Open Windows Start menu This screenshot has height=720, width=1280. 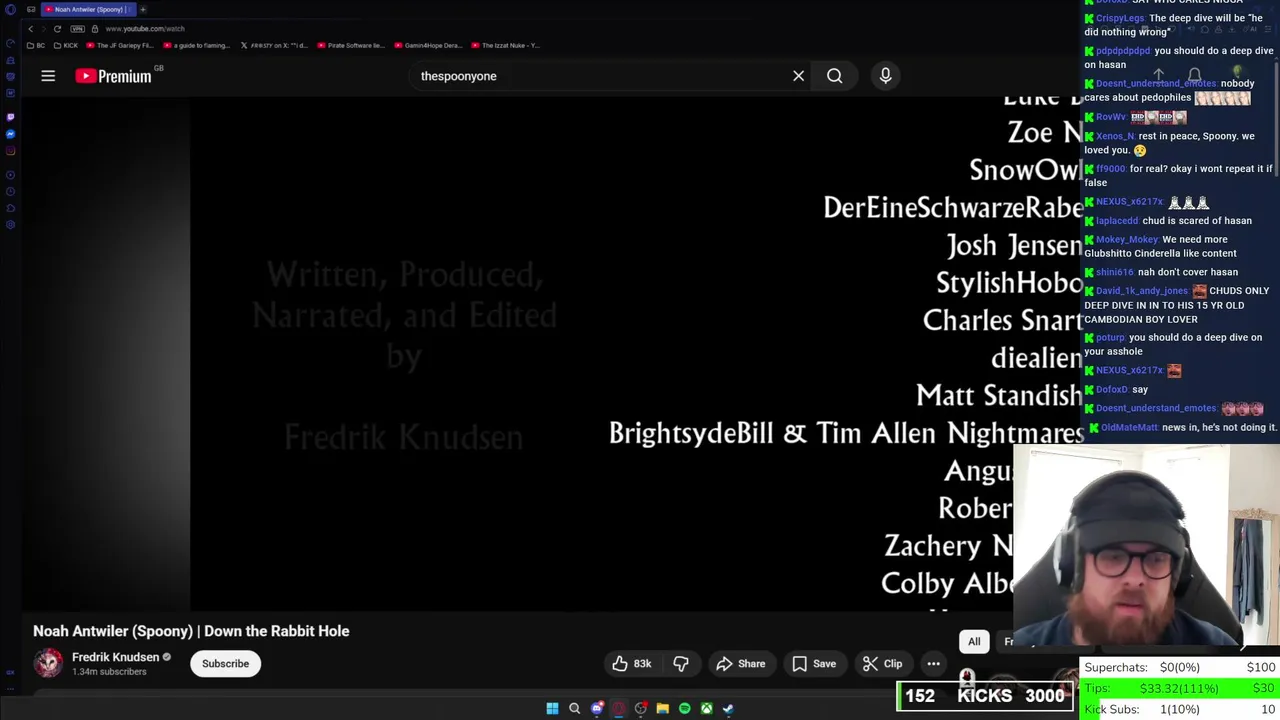(552, 709)
